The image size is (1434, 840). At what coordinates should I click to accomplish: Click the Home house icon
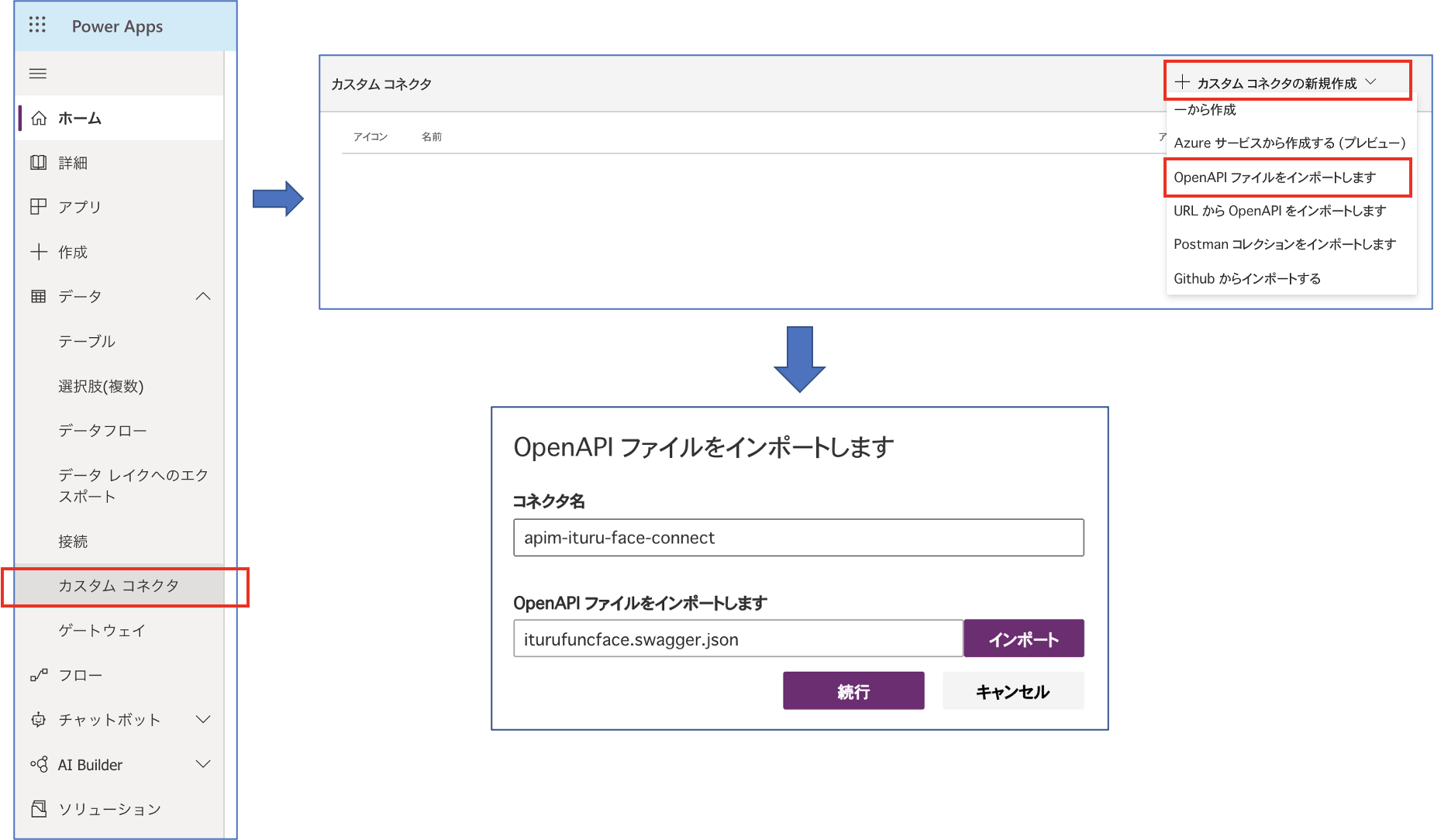39,118
